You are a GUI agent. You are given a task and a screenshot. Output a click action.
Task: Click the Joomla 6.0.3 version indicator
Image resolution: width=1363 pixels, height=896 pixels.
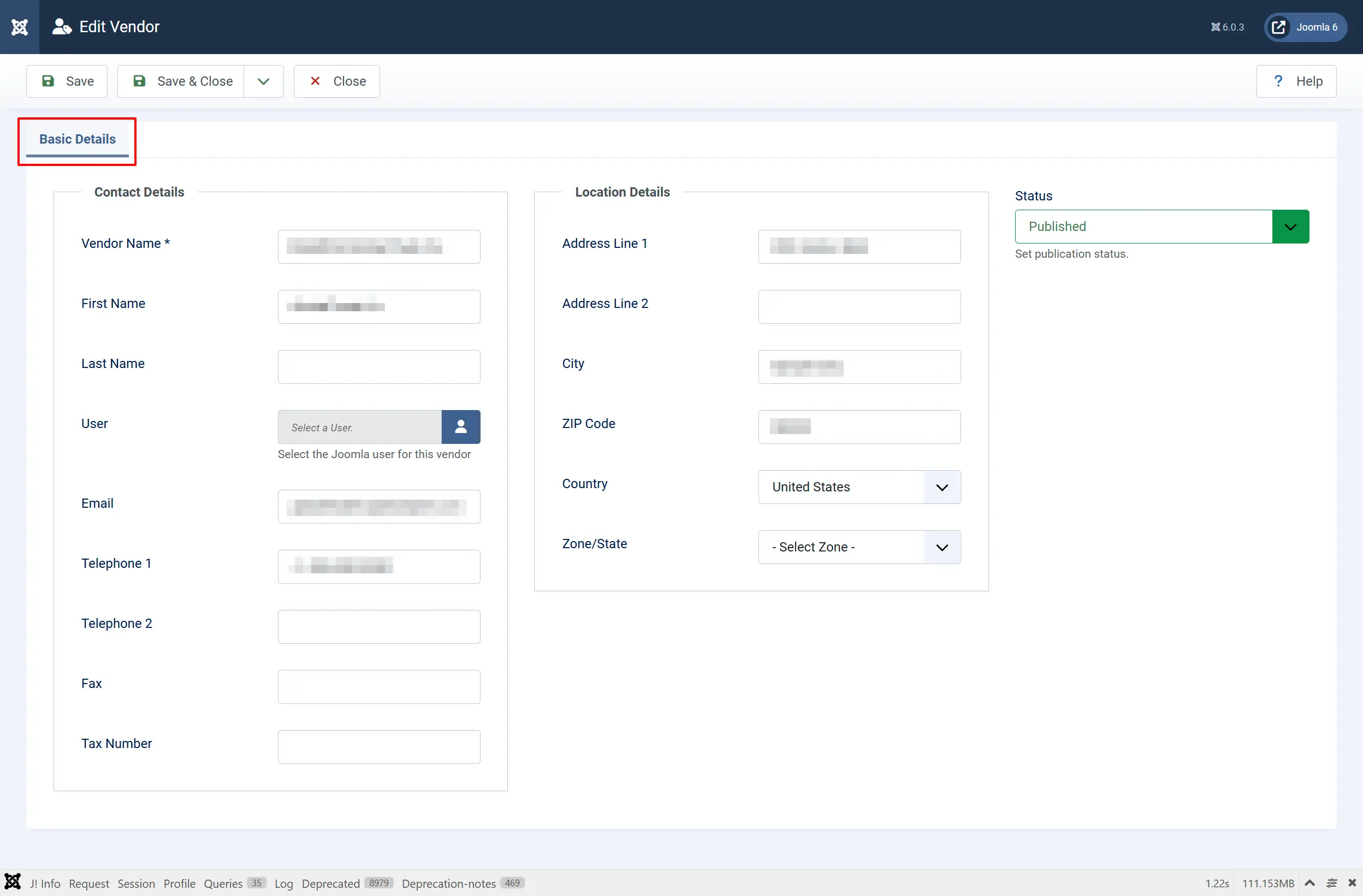click(x=1227, y=27)
